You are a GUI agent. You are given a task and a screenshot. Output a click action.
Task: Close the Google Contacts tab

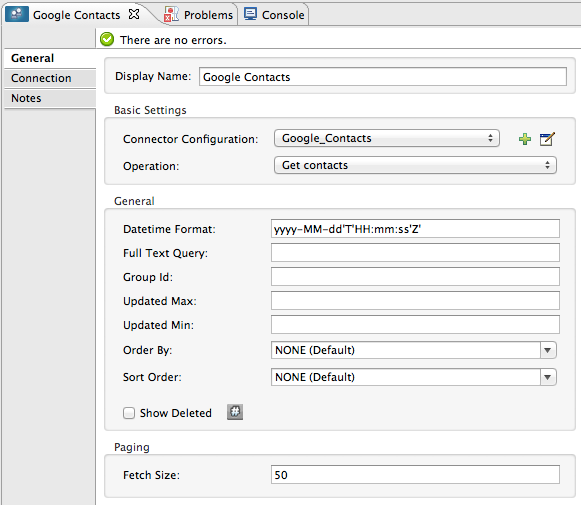tap(134, 14)
